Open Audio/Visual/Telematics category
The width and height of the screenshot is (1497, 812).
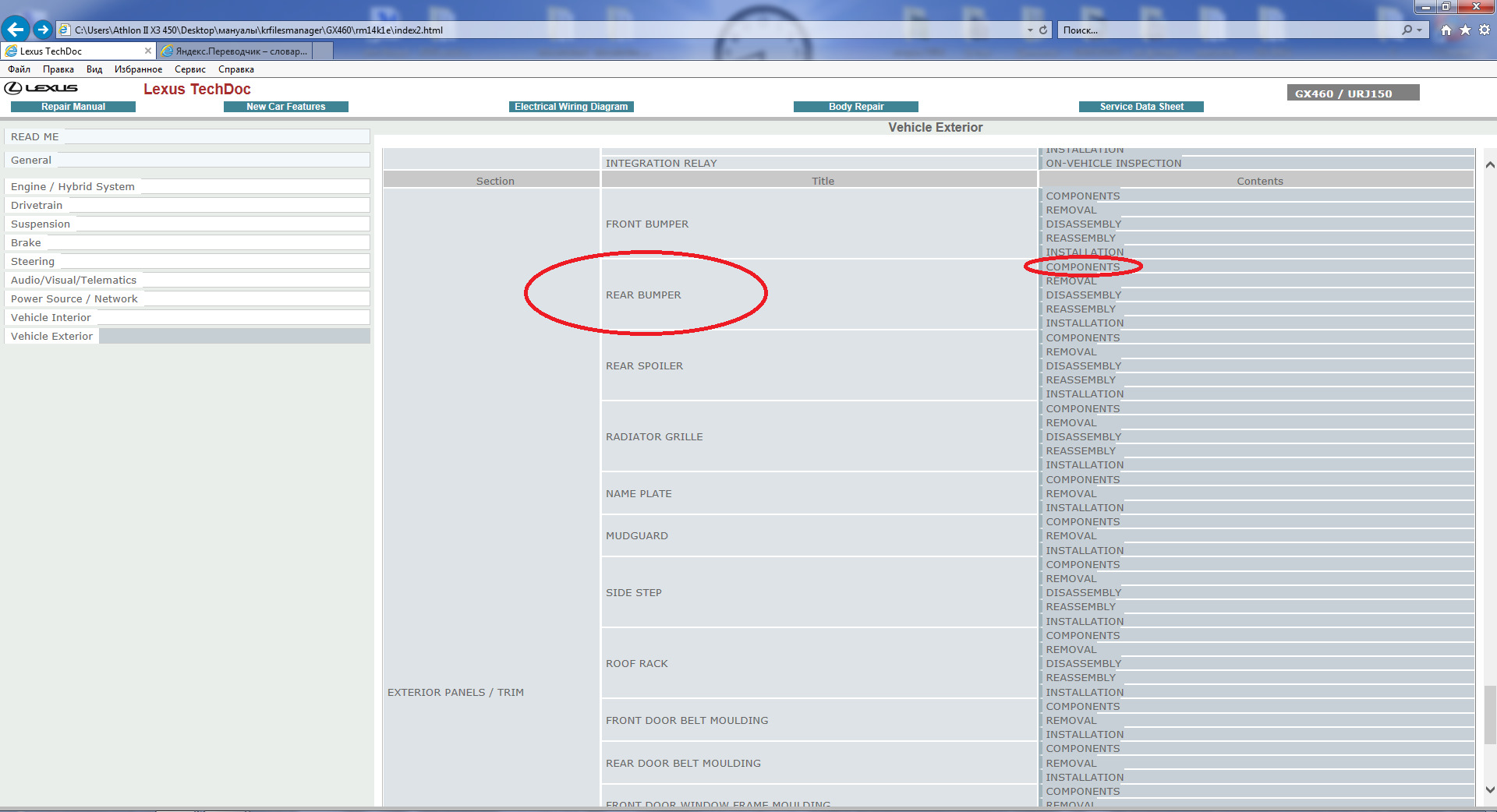point(187,280)
